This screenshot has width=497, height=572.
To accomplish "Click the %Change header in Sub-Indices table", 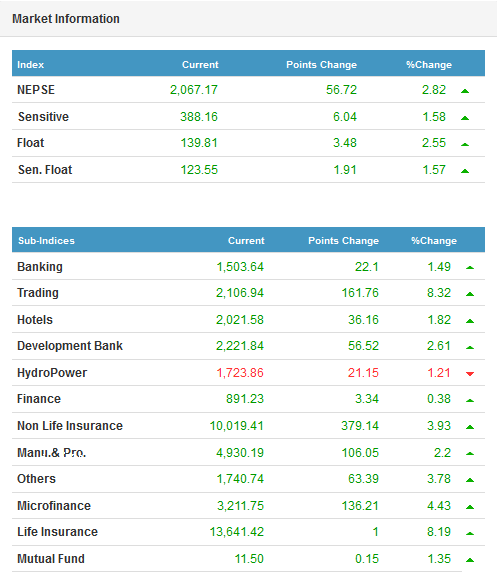I will pyautogui.click(x=434, y=241).
